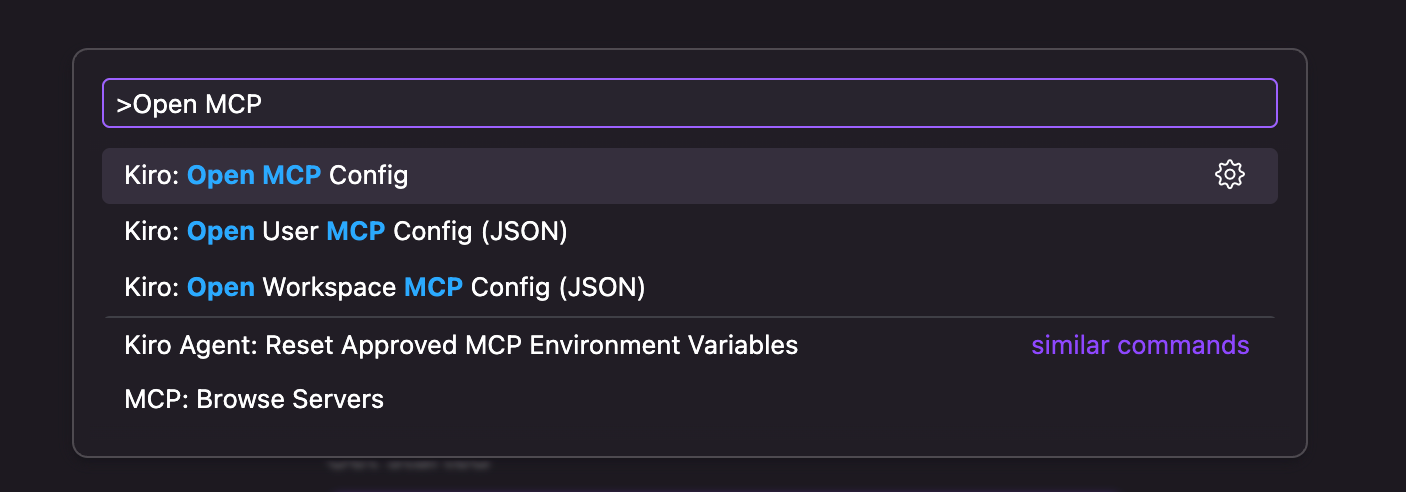The width and height of the screenshot is (1406, 492).
Task: Browse MCP servers from the last result
Action: (254, 400)
